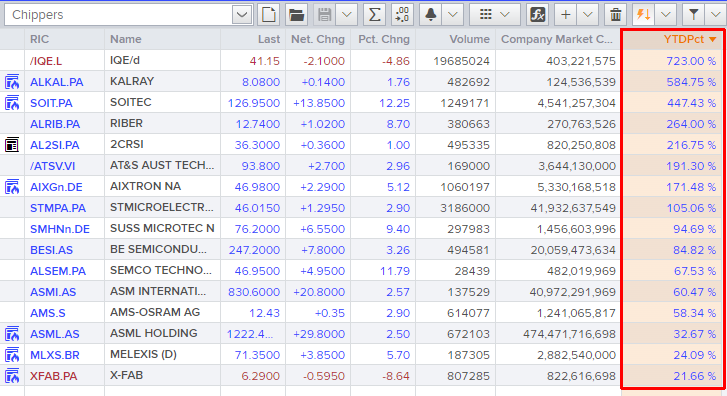Viewport: 727px width, 396px height.
Task: Open the AMS.S RIC link
Action: (x=48, y=313)
